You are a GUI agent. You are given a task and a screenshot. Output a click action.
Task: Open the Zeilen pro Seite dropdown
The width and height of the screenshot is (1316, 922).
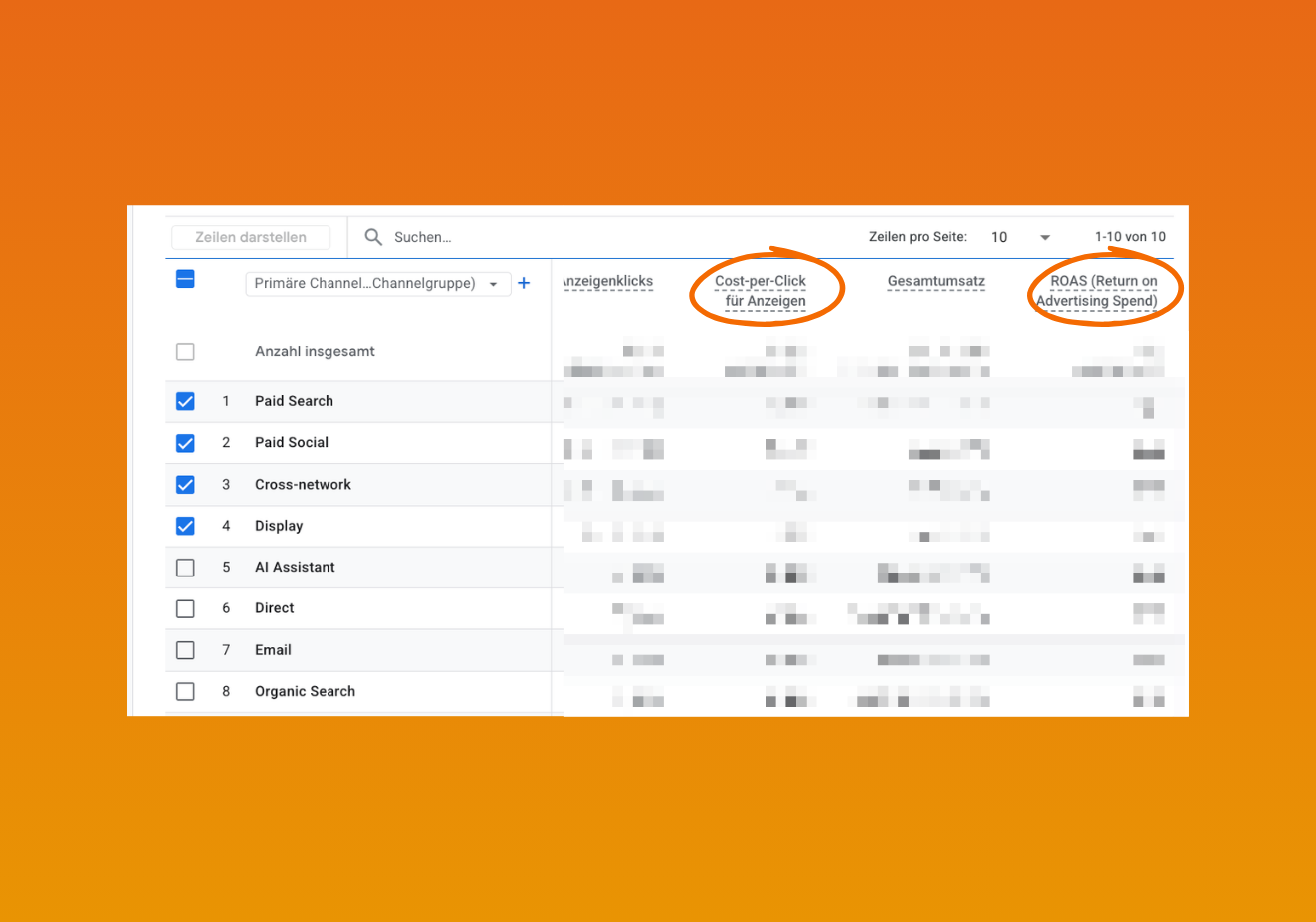1021,237
